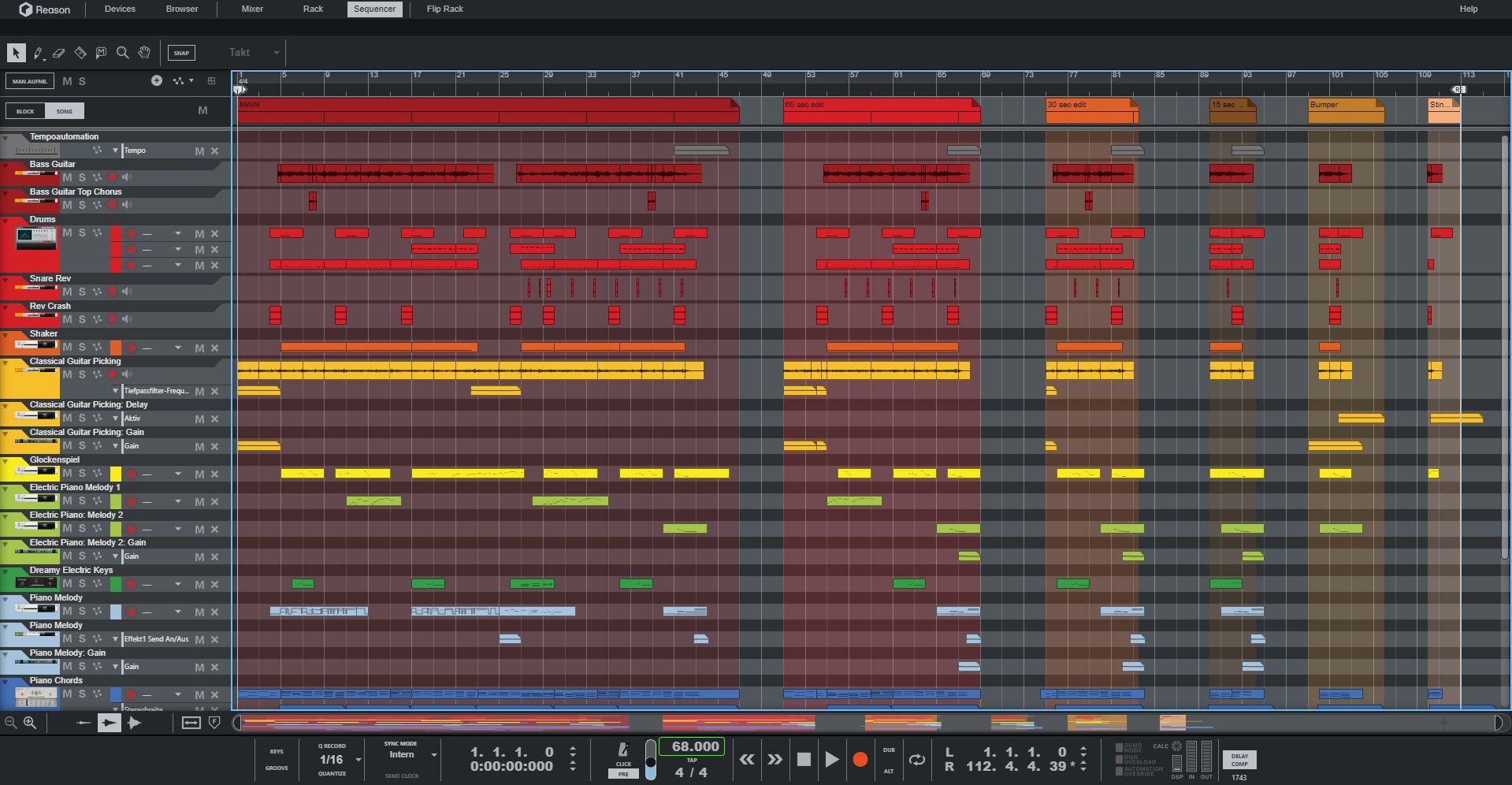Select the Magnify tool
Screen dimensions: 1512x785
pos(122,53)
